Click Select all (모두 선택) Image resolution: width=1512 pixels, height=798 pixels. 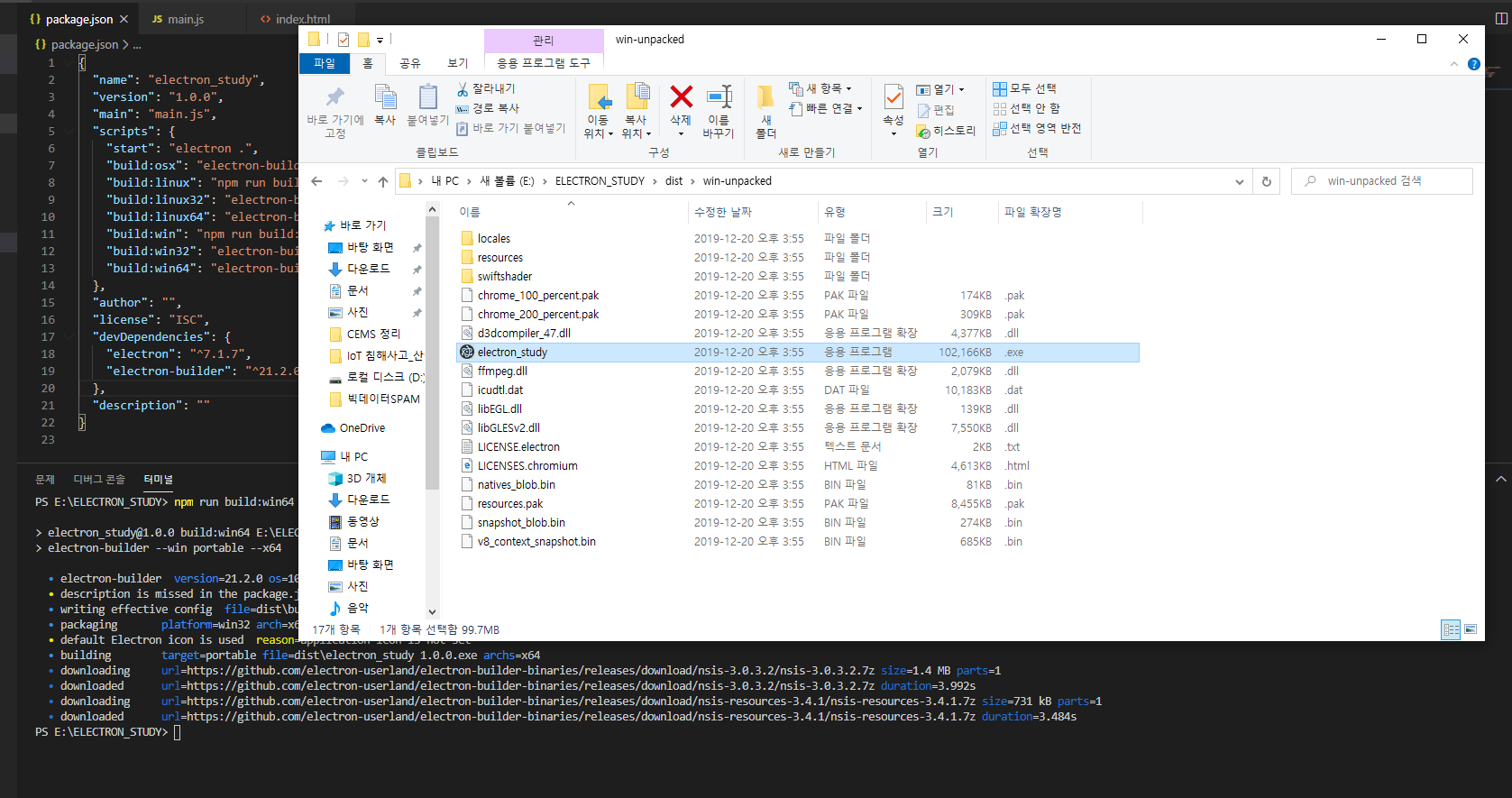[1024, 88]
